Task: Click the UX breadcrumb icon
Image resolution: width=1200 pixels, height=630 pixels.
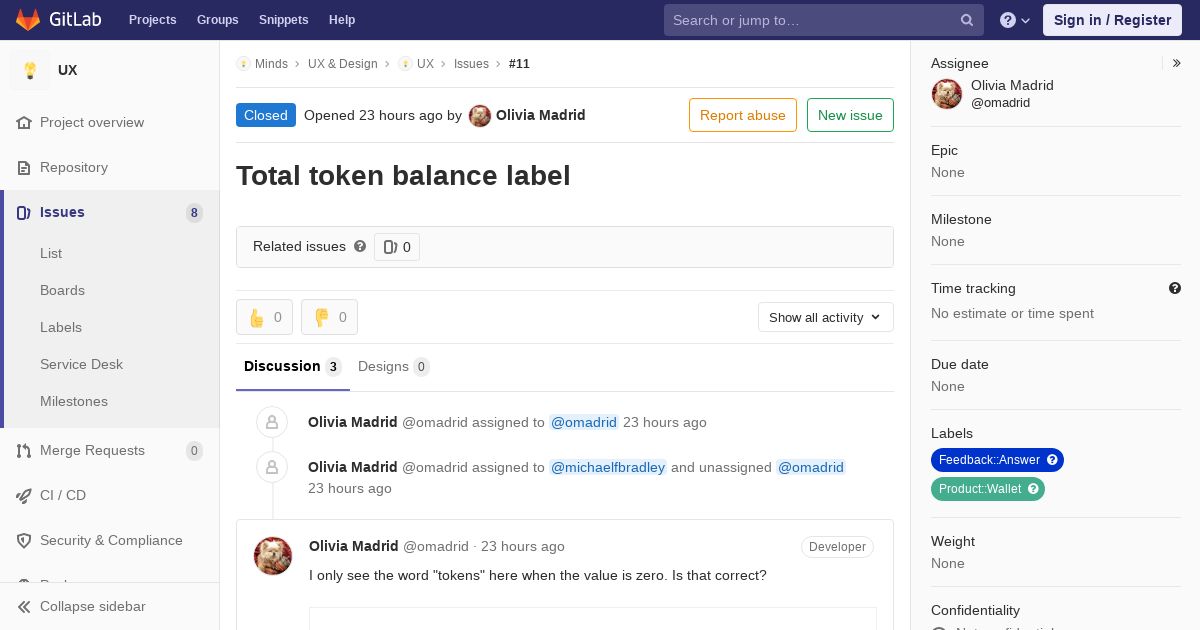Action: click(x=405, y=64)
